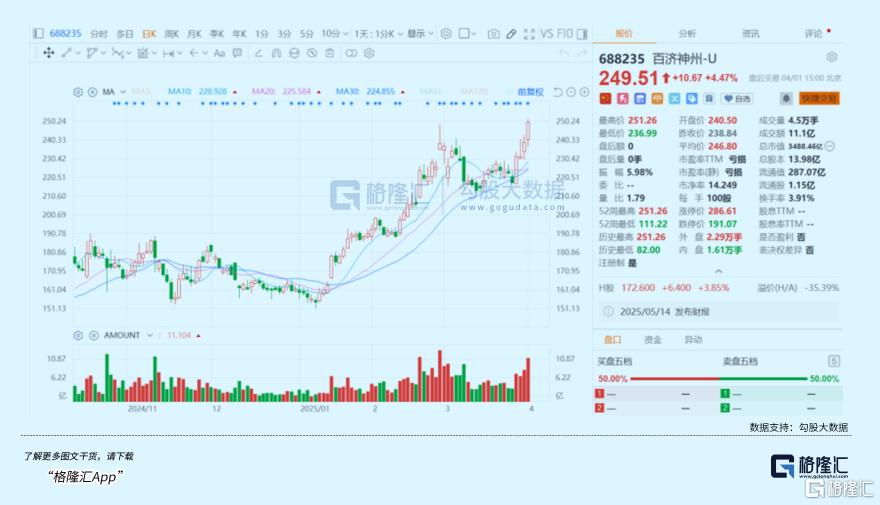Open the F10 company info
Screen dimensions: 880x505
565,34
